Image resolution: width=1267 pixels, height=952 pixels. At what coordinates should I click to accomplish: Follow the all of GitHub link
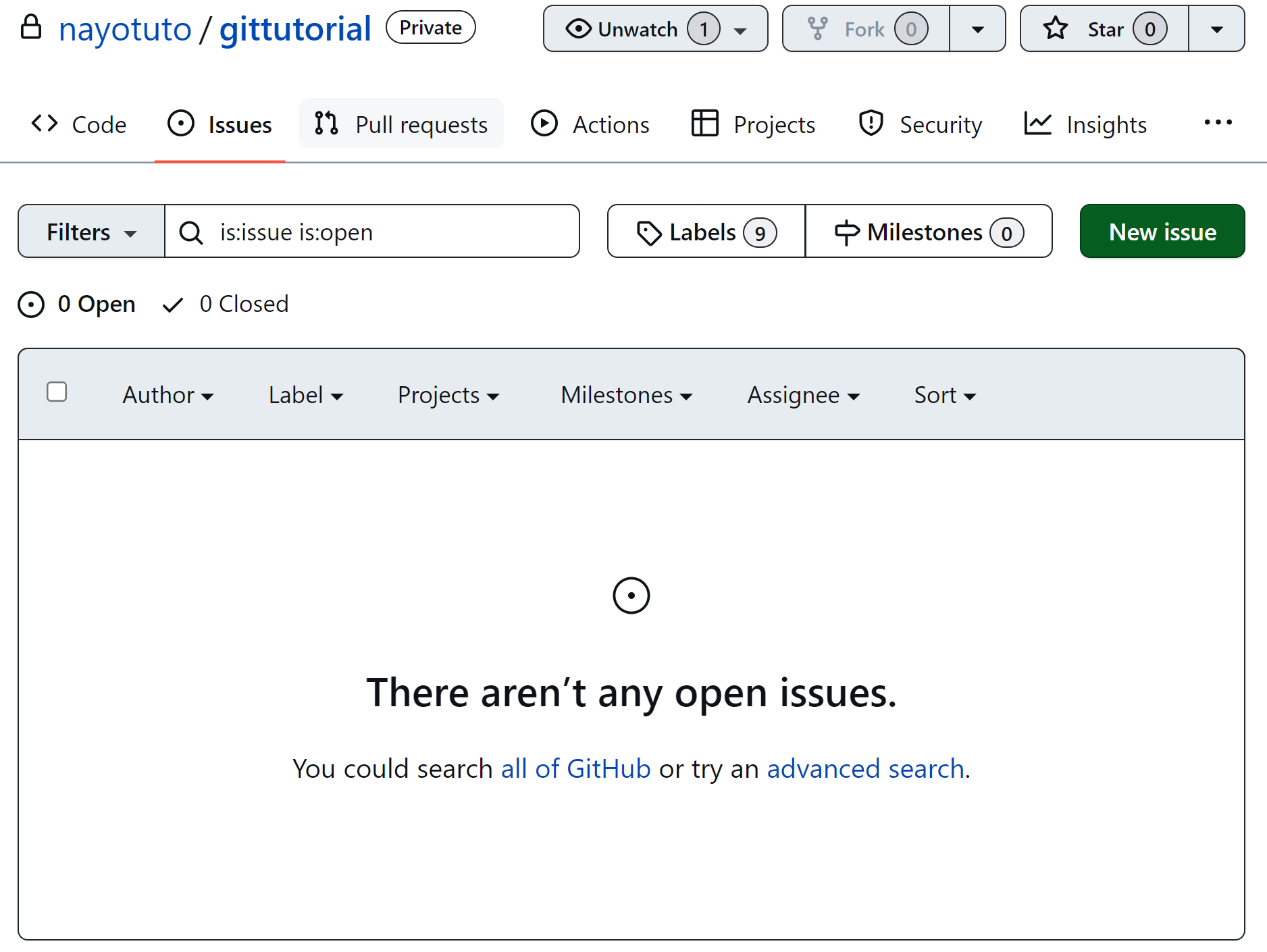575,768
